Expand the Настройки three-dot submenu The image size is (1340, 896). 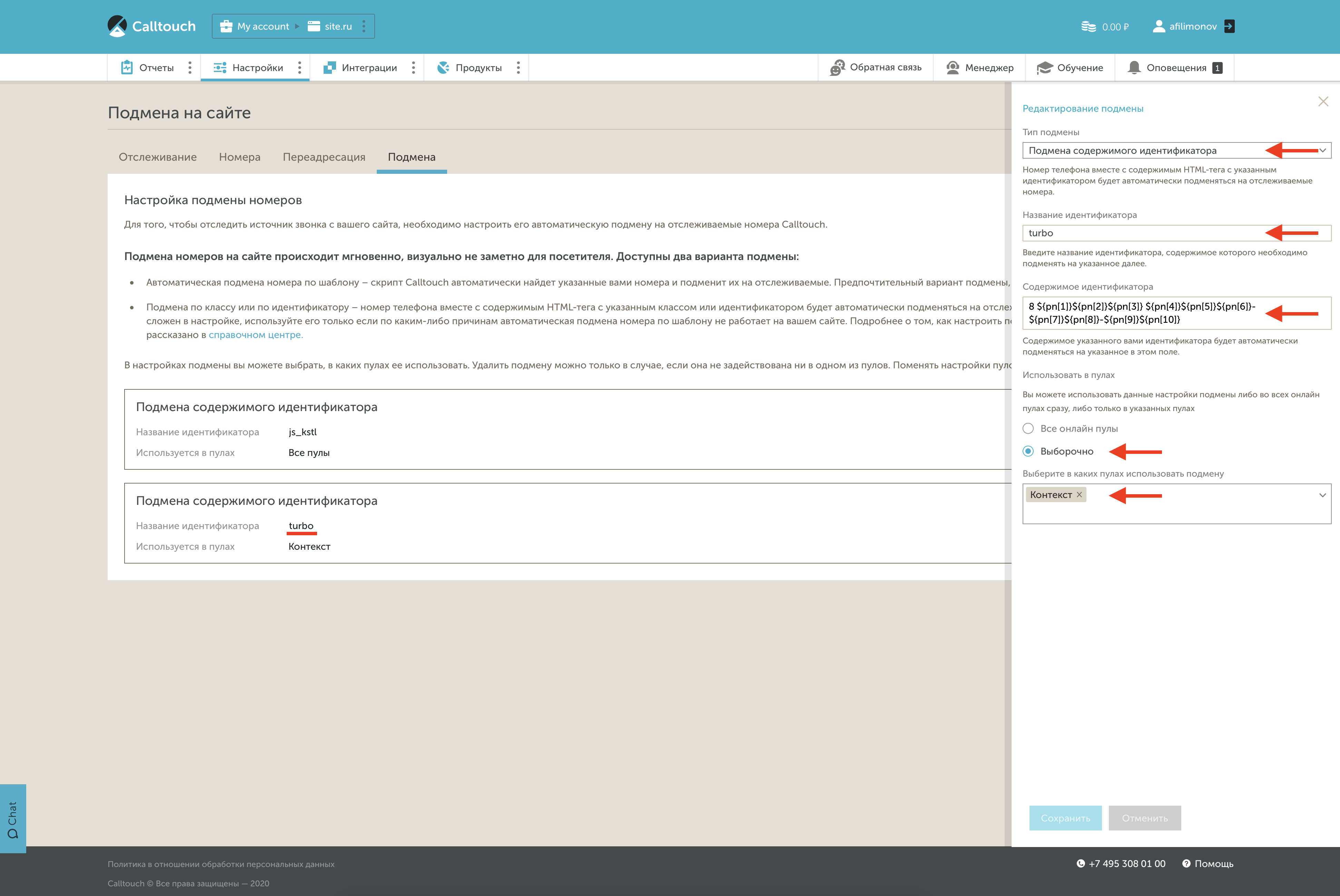click(x=299, y=68)
